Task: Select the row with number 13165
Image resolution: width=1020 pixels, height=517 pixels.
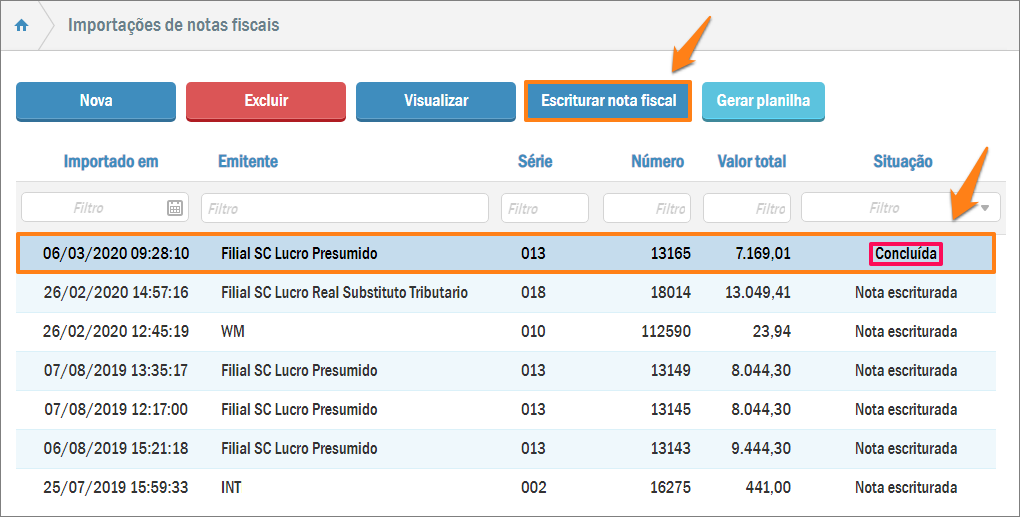Action: [x=506, y=254]
